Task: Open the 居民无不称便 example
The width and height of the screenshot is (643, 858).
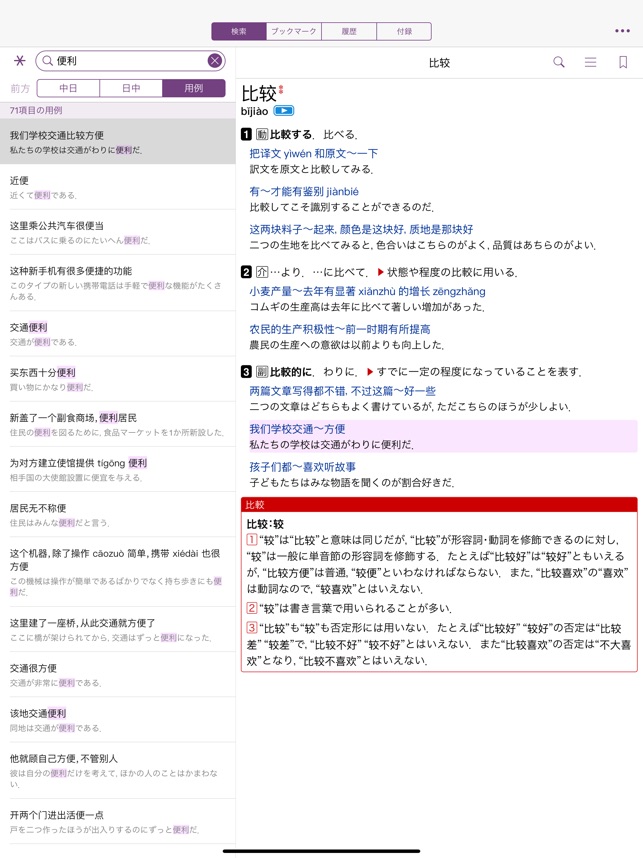Action: pyautogui.click(x=118, y=515)
